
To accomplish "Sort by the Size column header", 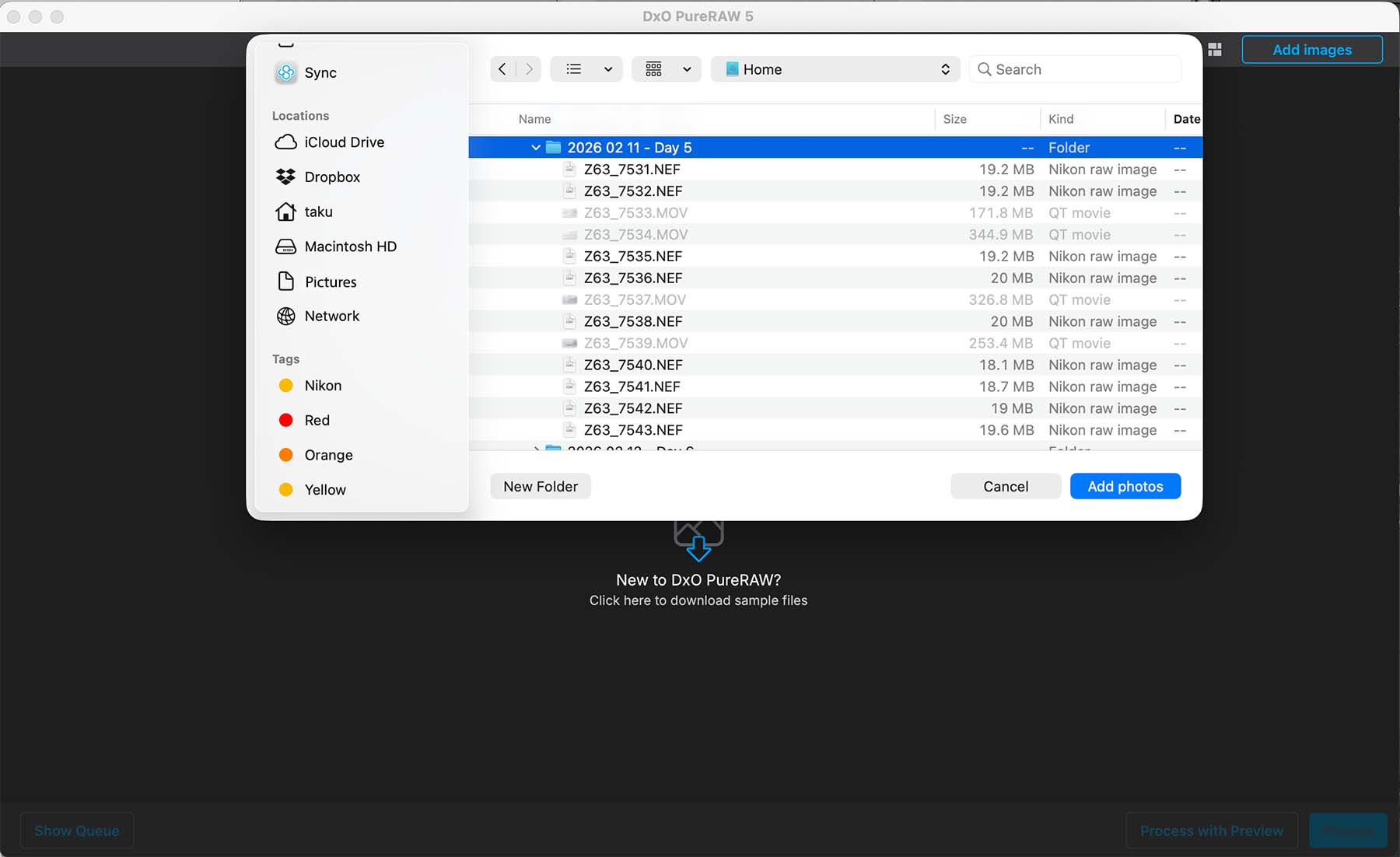I will pos(954,119).
